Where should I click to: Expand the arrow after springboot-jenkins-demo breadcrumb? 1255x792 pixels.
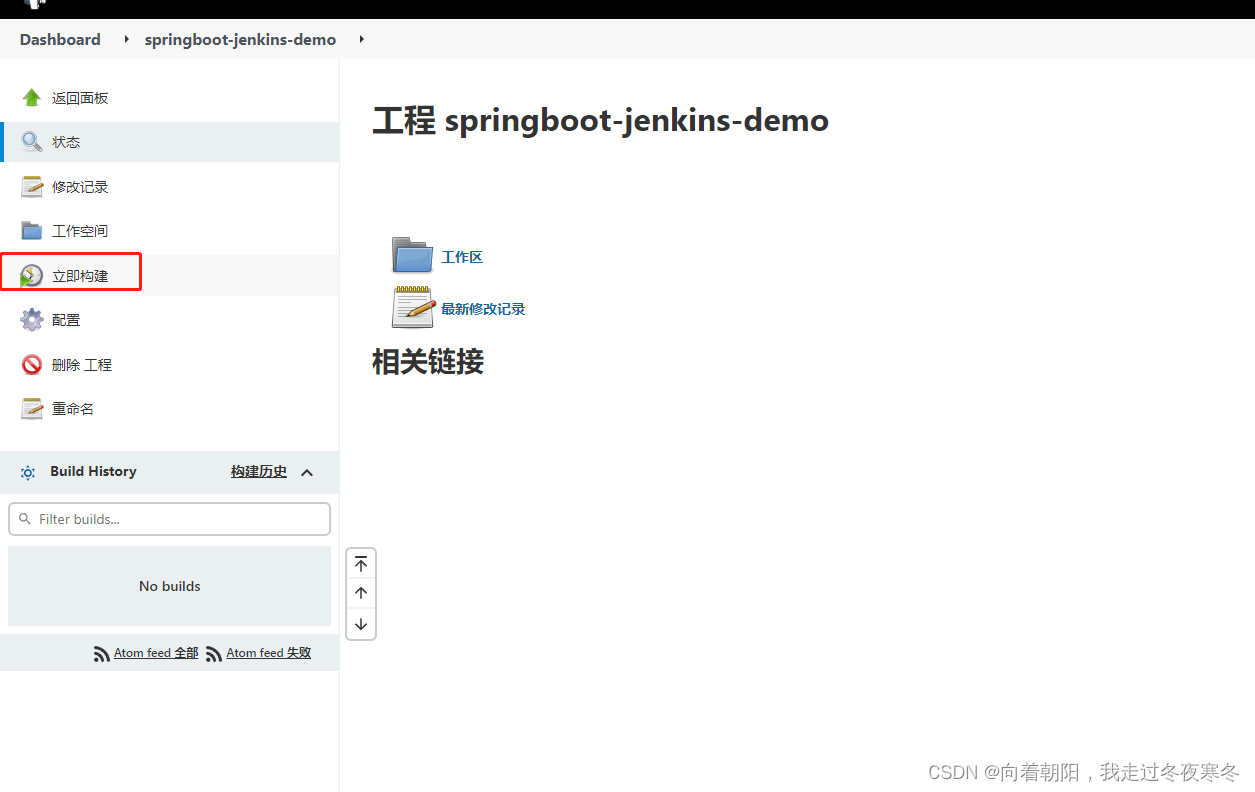(x=361, y=40)
